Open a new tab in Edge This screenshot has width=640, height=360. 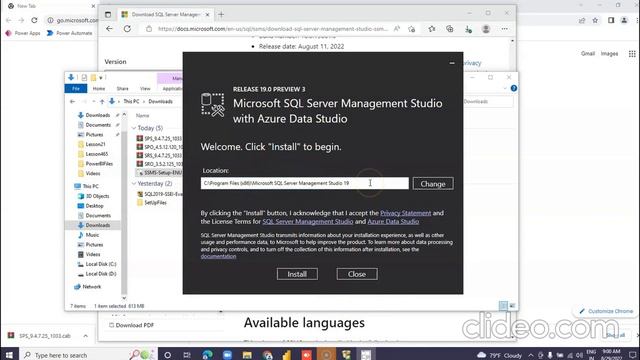[x=221, y=15]
